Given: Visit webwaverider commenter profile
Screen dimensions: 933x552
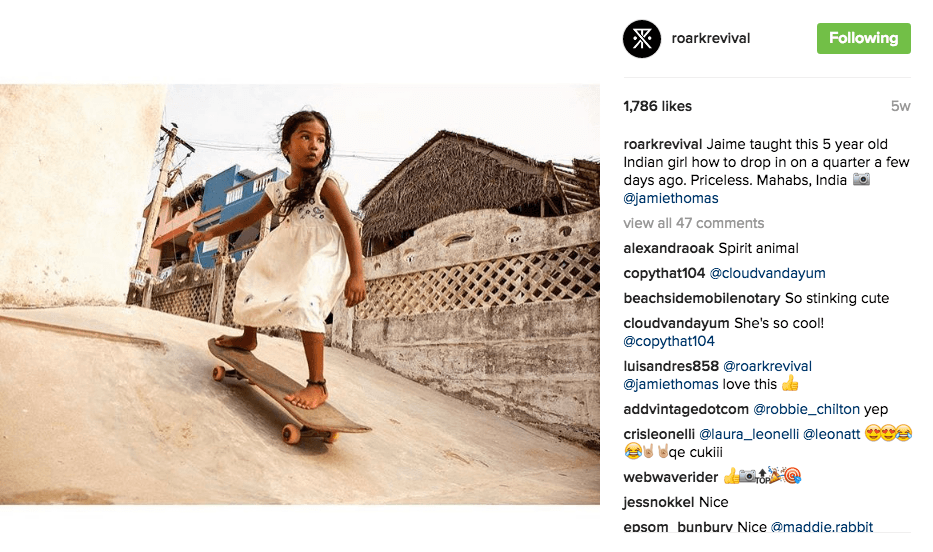Looking at the screenshot, I should (x=670, y=477).
